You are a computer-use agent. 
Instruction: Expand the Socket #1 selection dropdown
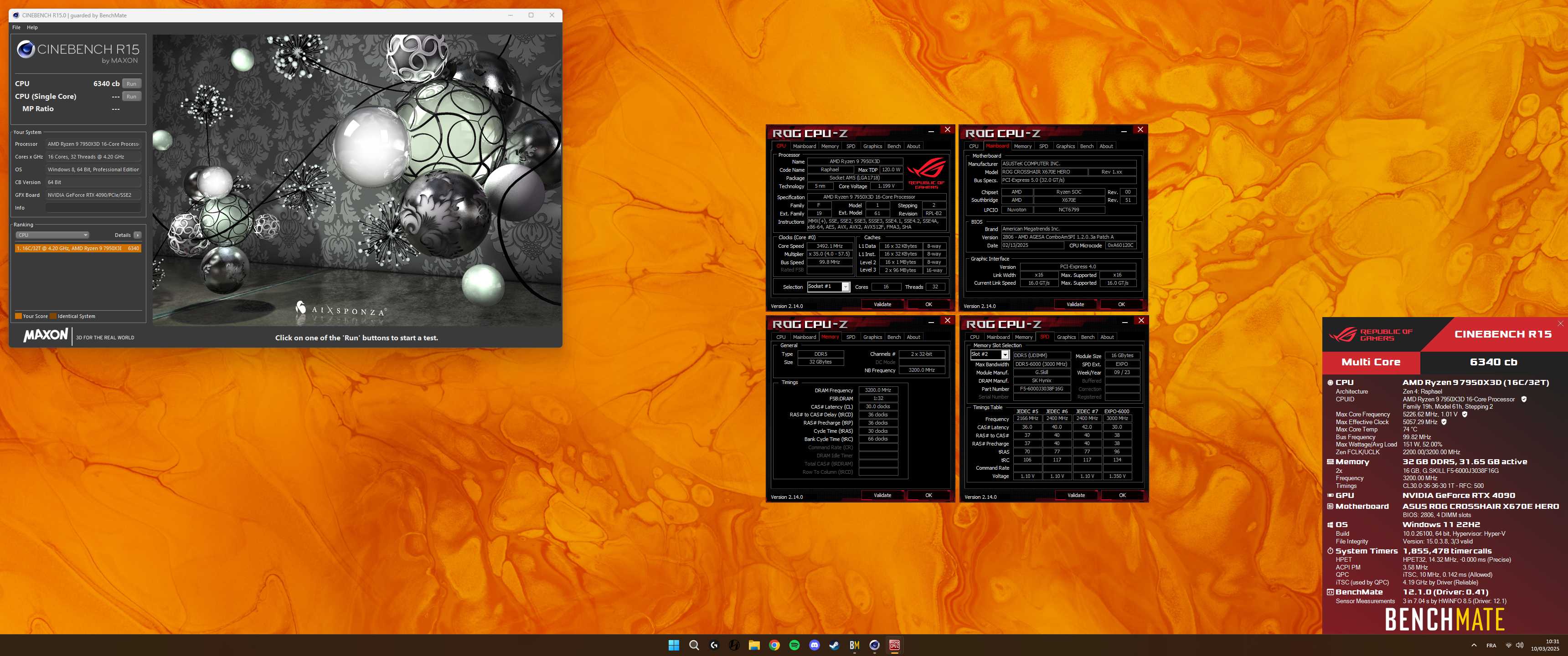(828, 287)
